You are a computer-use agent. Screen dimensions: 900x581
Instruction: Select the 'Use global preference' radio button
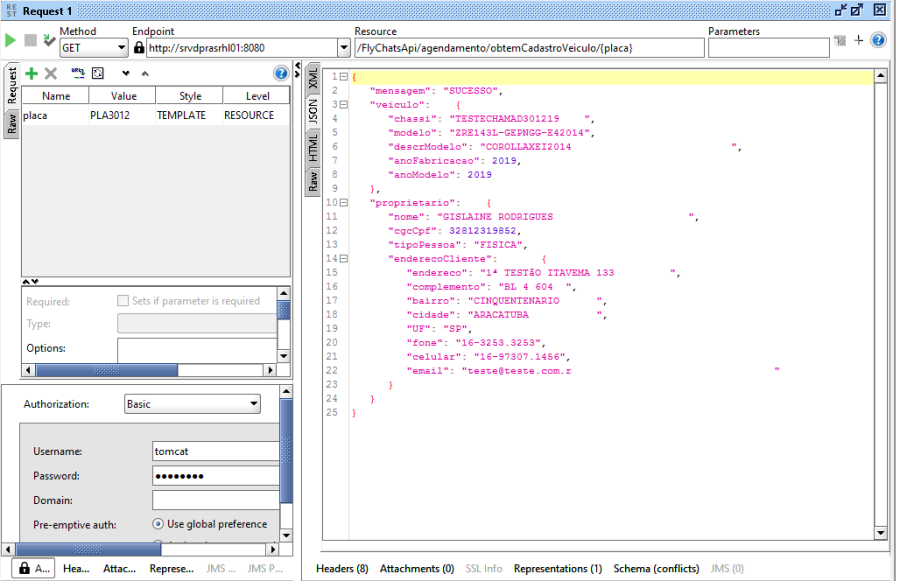pyautogui.click(x=158, y=524)
